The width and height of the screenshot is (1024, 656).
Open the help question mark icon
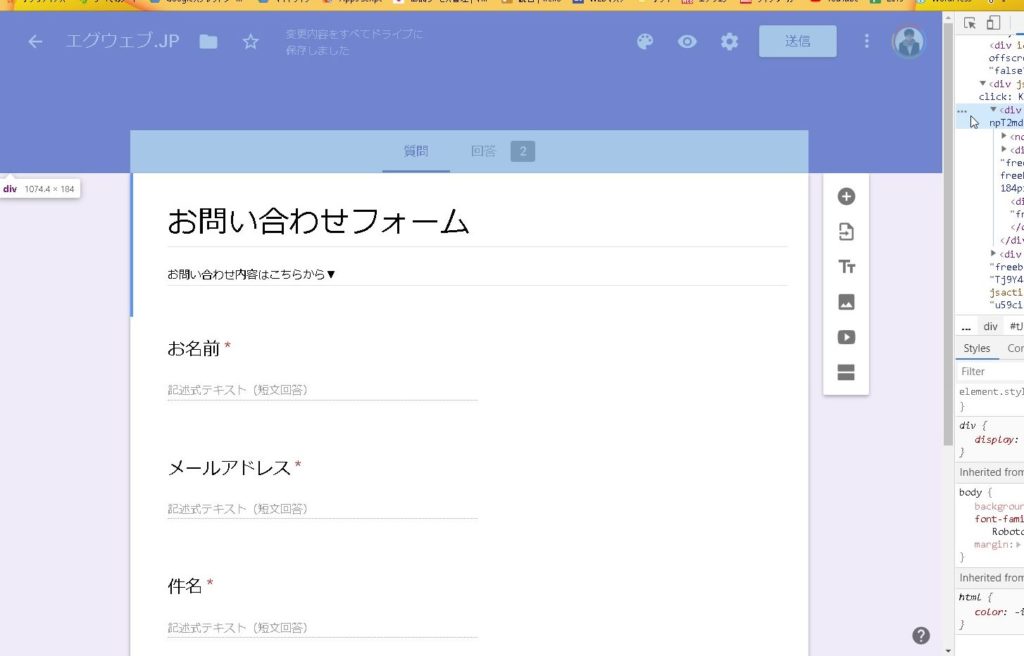click(x=921, y=636)
